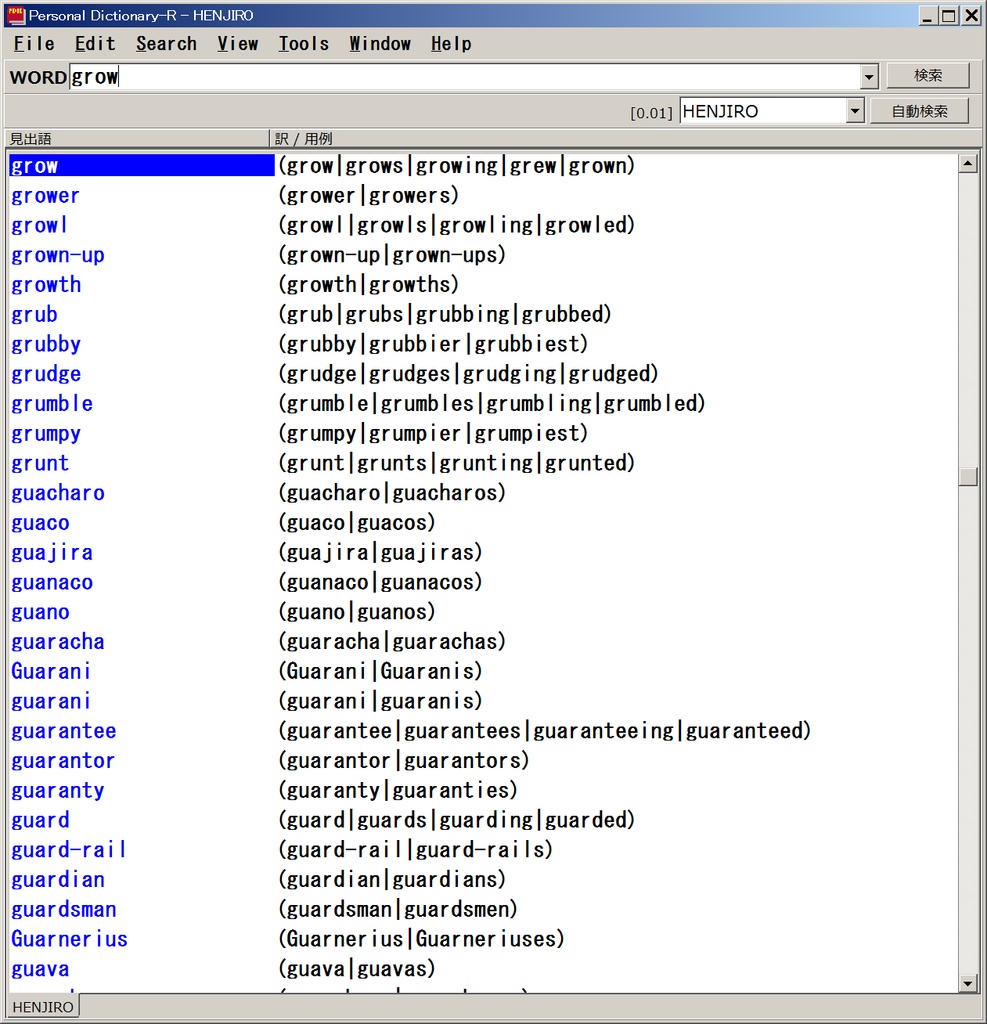Select the headword 'guardian'
This screenshot has width=987, height=1024.
pos(57,880)
